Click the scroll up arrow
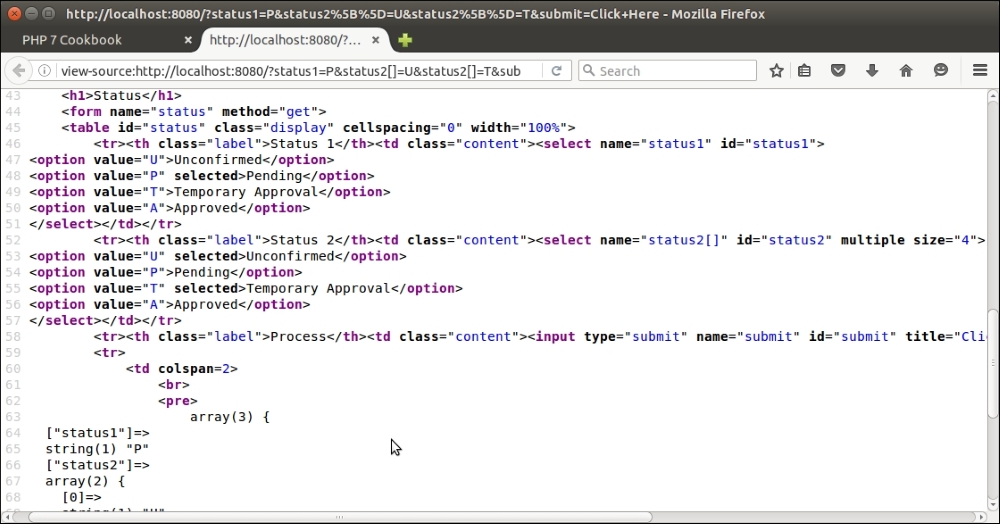This screenshot has width=1000, height=524. pos(992,96)
